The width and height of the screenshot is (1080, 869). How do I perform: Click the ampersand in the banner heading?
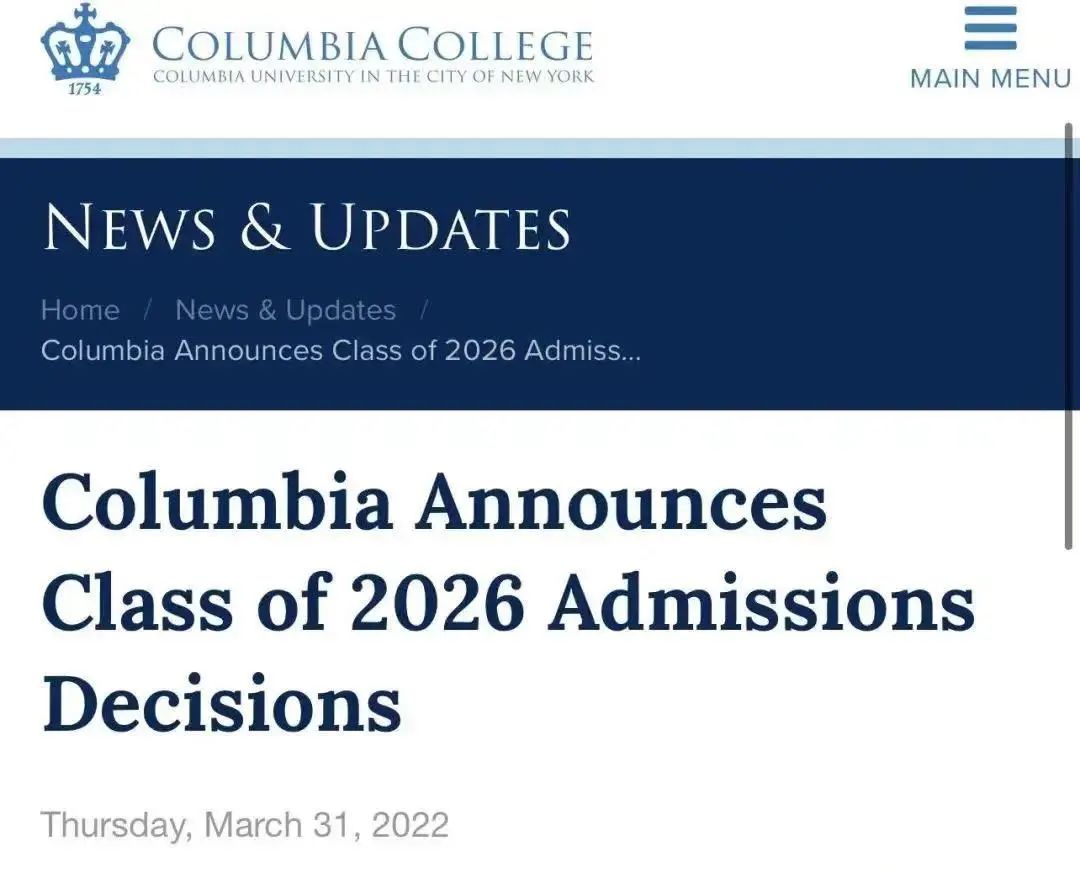264,227
